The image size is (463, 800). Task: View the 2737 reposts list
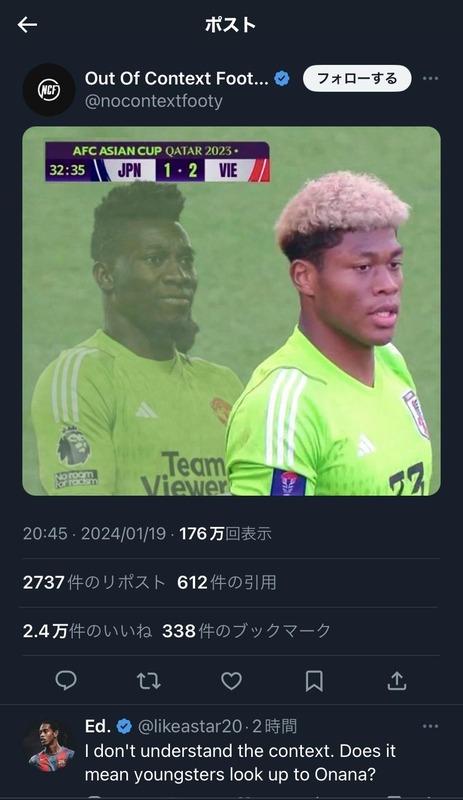pyautogui.click(x=94, y=582)
